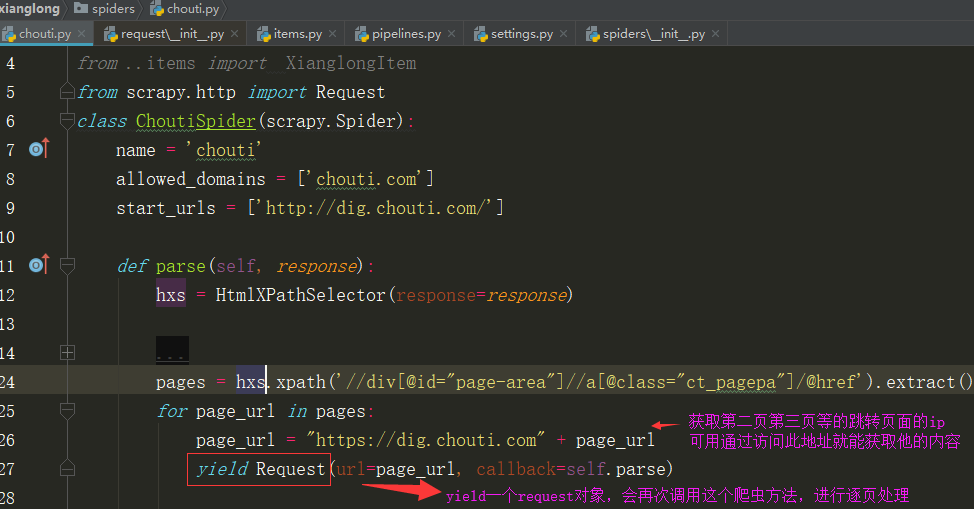Click the spiders breadcrumb in navigation bar
This screenshot has height=509, width=974.
(112, 9)
